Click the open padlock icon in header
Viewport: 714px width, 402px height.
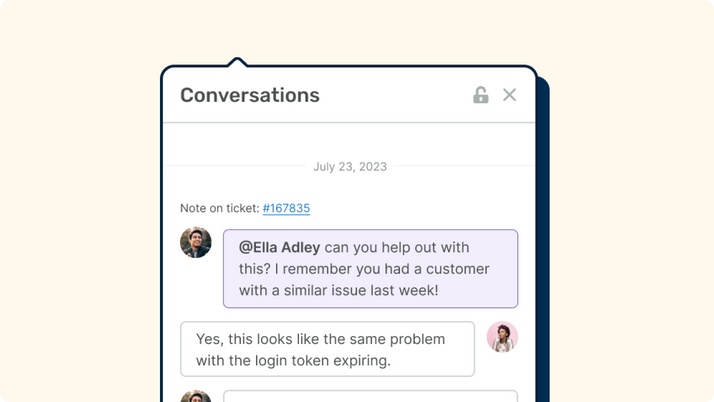(480, 95)
